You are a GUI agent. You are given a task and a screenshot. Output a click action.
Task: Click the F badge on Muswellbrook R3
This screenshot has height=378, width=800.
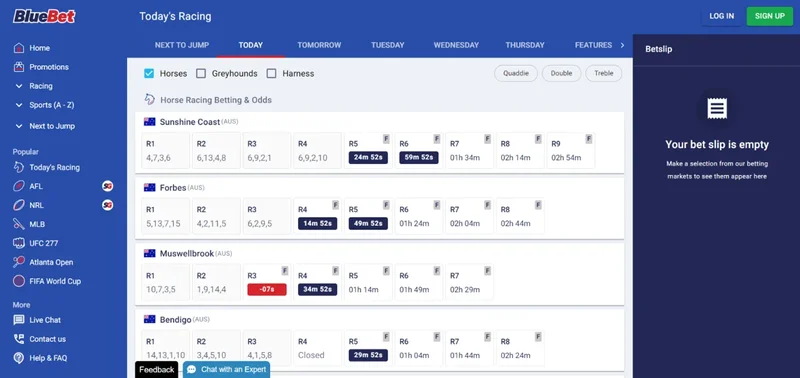[285, 270]
